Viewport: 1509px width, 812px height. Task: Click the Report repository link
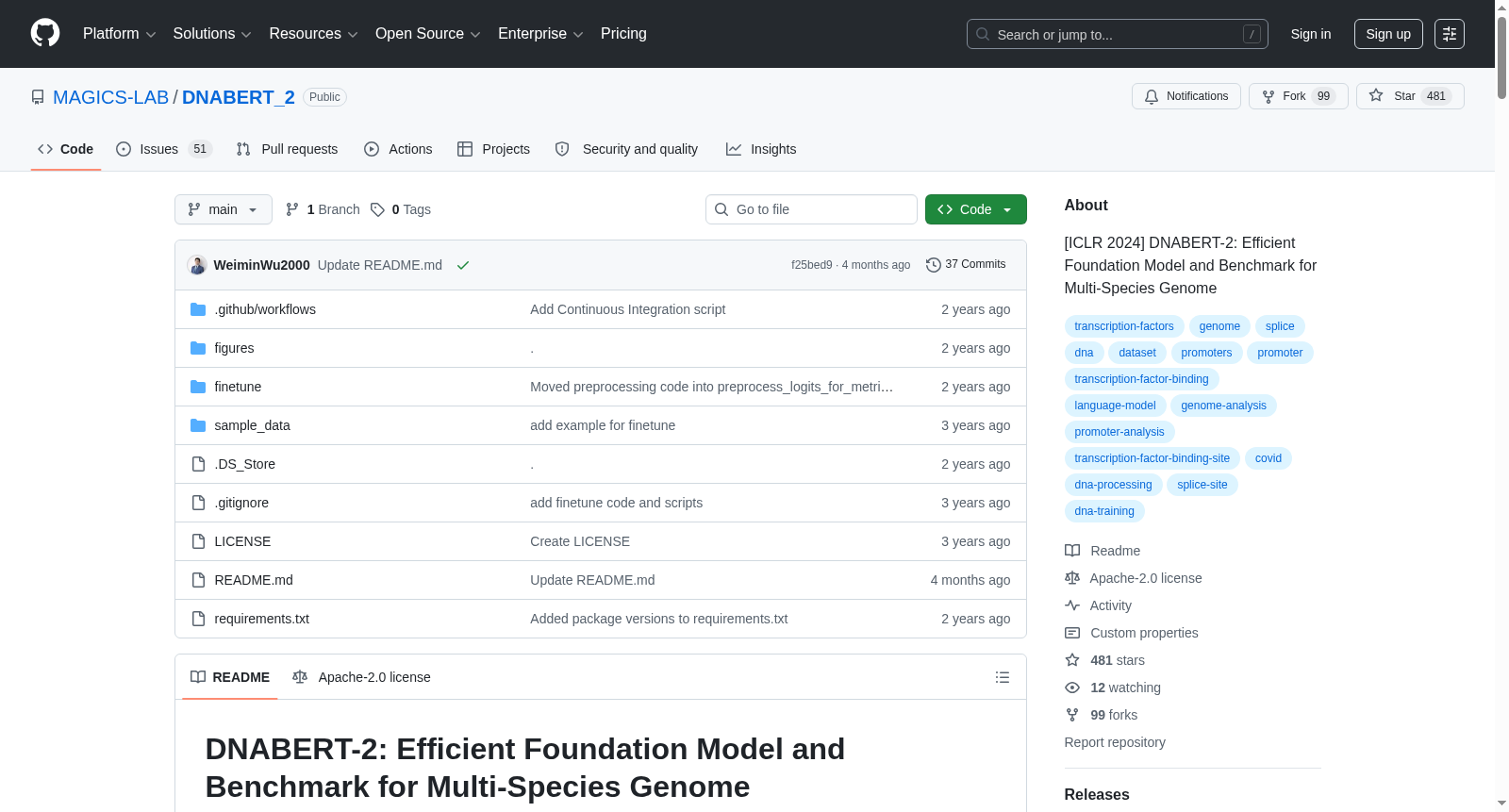coord(1115,742)
